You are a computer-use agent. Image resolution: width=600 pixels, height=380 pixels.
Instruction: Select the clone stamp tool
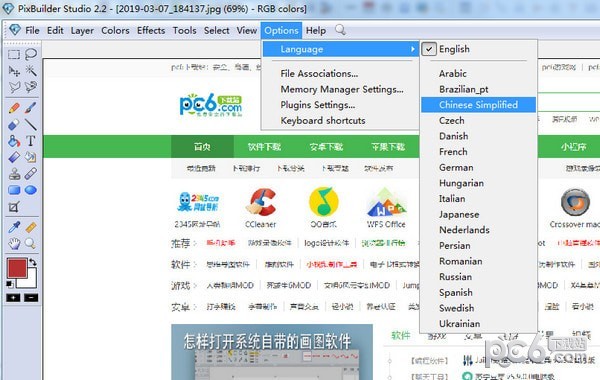click(x=14, y=174)
